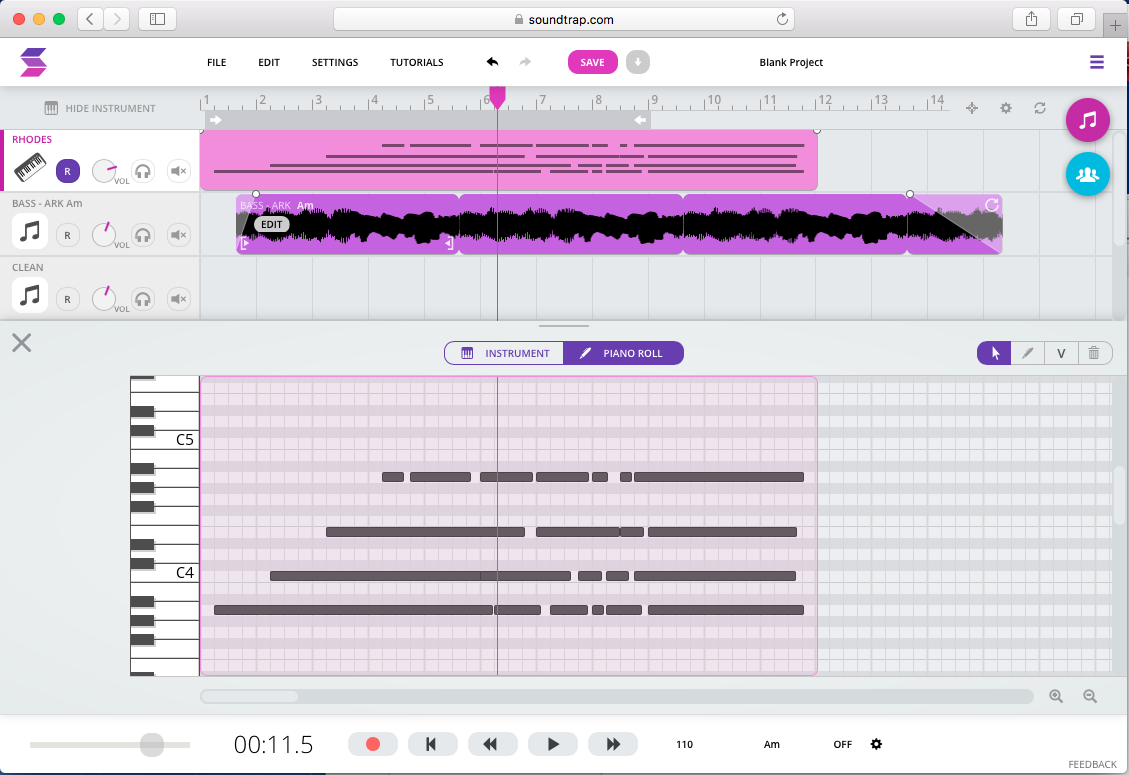Select the pencil draw tool in piano roll
1129x775 pixels.
tap(1027, 353)
